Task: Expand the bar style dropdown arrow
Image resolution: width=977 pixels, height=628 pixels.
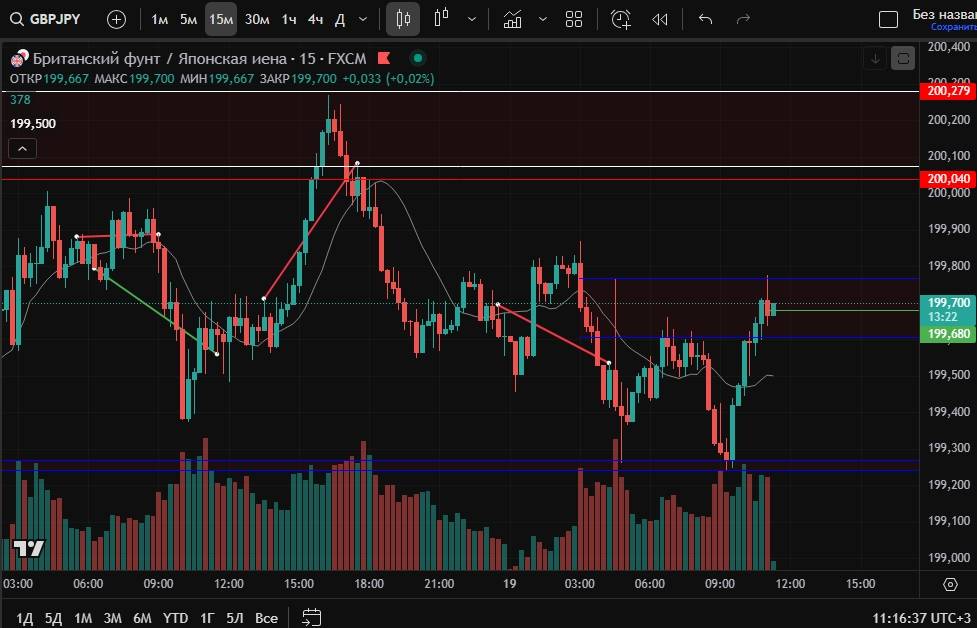Action: click(x=471, y=19)
